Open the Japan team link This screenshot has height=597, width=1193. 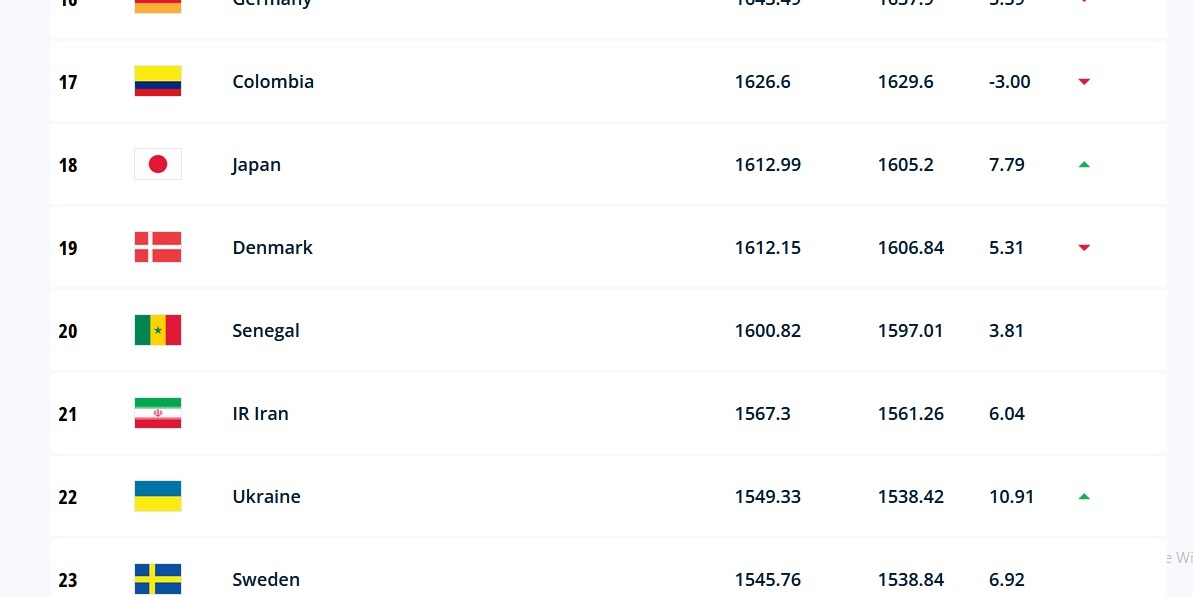point(257,165)
